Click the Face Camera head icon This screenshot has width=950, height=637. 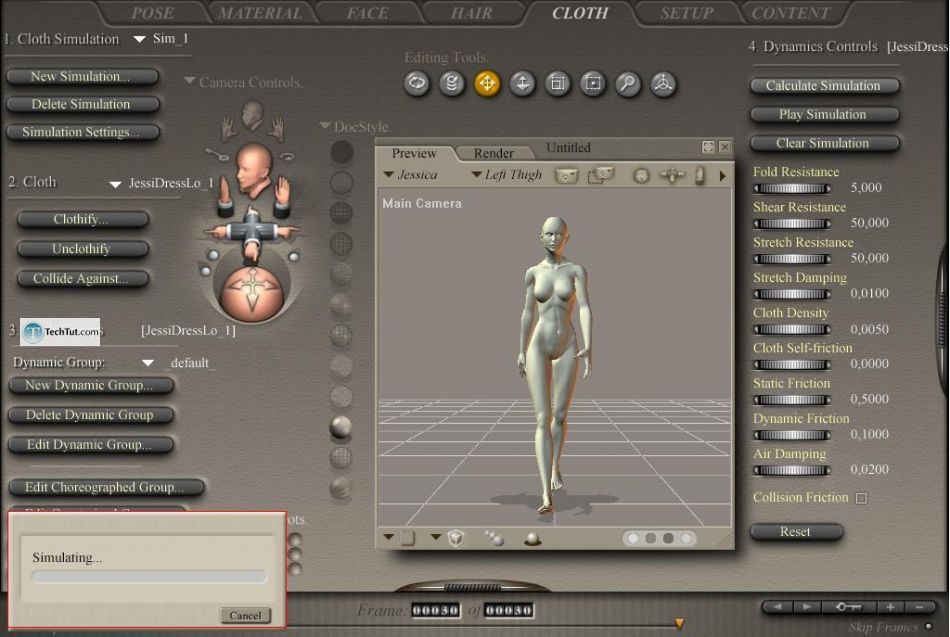253,114
